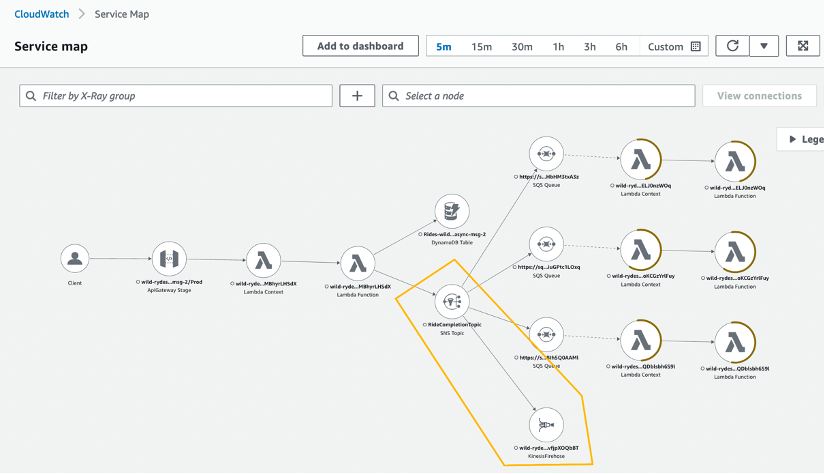Focus the Filter by X-Ray group field
The width and height of the screenshot is (824, 474).
pyautogui.click(x=176, y=96)
